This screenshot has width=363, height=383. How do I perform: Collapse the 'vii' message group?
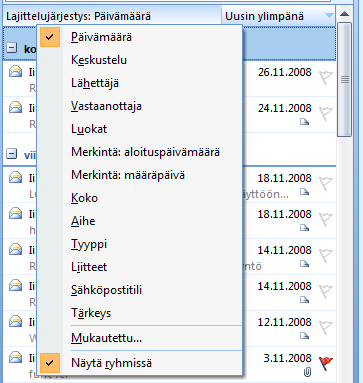11,154
